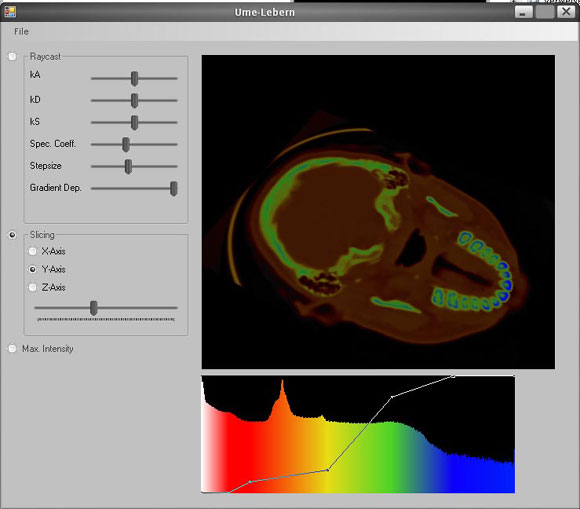580x509 pixels.
Task: Click the kD slider handle
Action: pos(135,100)
